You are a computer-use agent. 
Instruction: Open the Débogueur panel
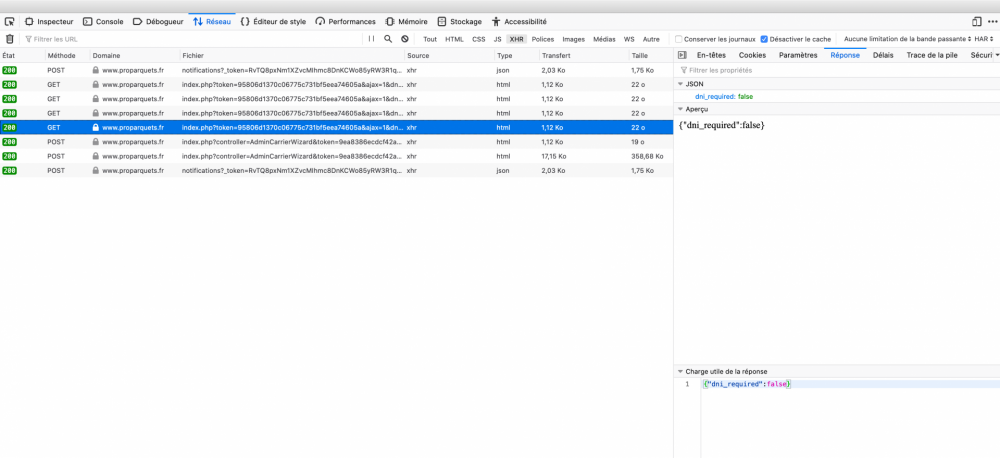[158, 21]
